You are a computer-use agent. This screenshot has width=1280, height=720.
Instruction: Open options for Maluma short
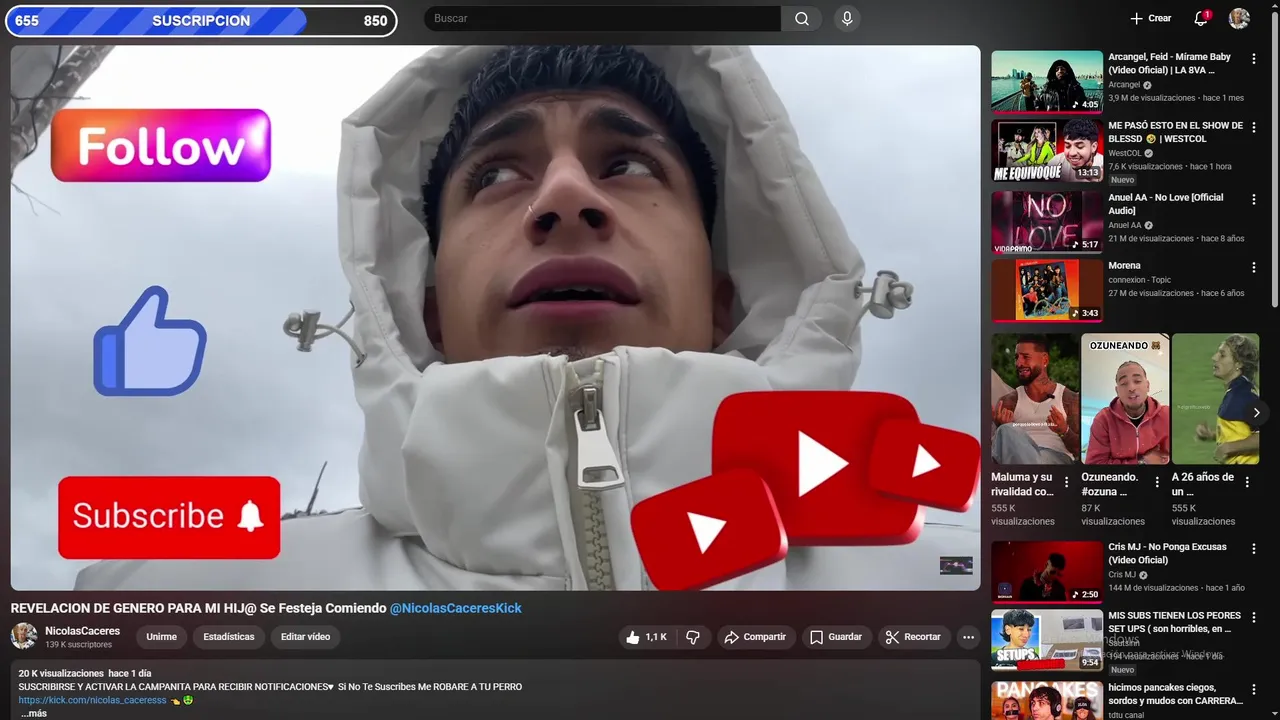click(x=1067, y=482)
